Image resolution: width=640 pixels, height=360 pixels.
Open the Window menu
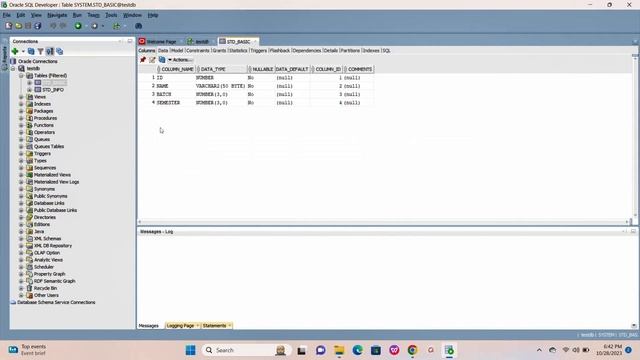pos(132,15)
